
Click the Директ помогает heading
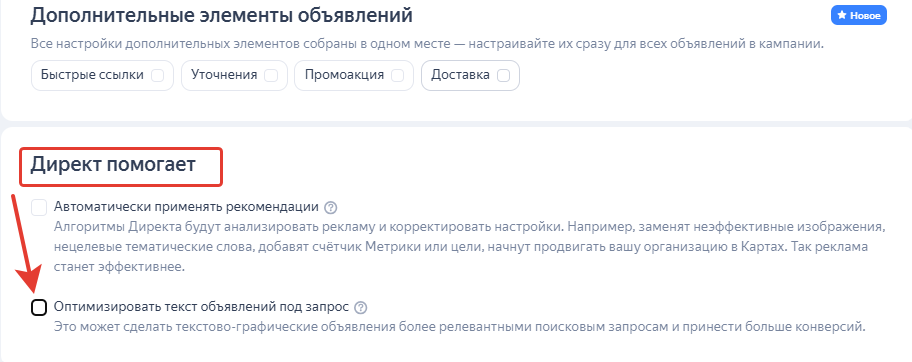(113, 165)
